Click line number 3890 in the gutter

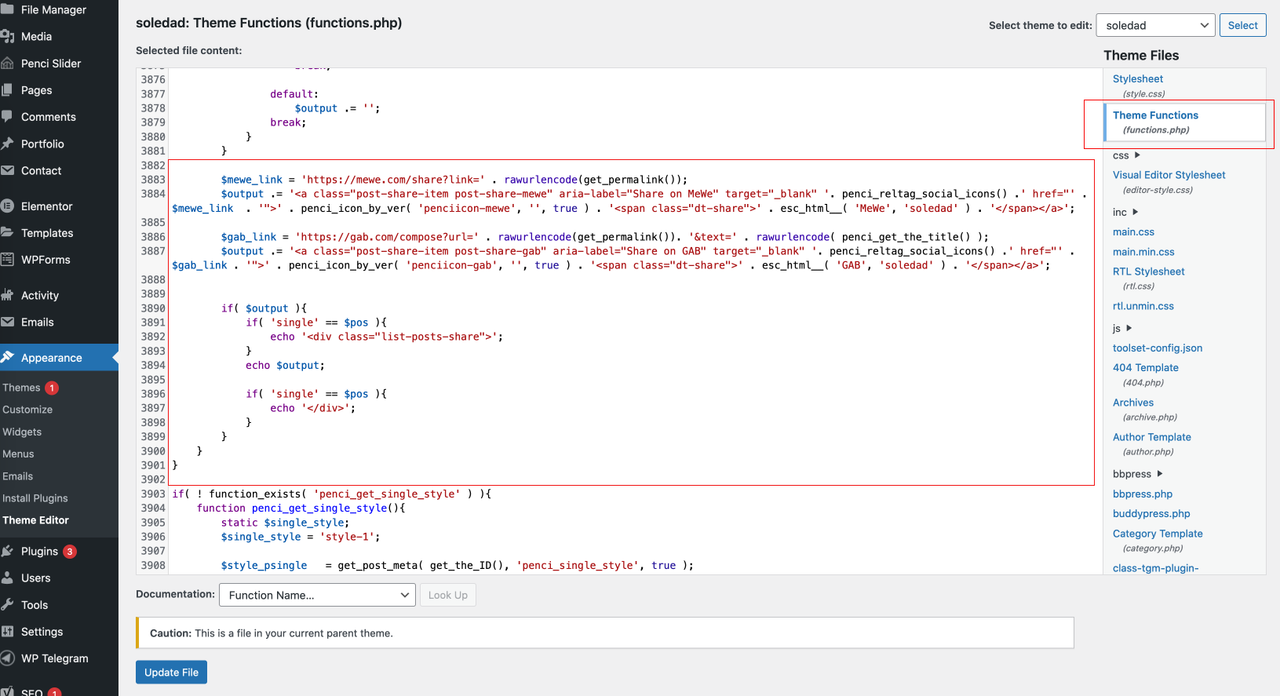point(153,309)
